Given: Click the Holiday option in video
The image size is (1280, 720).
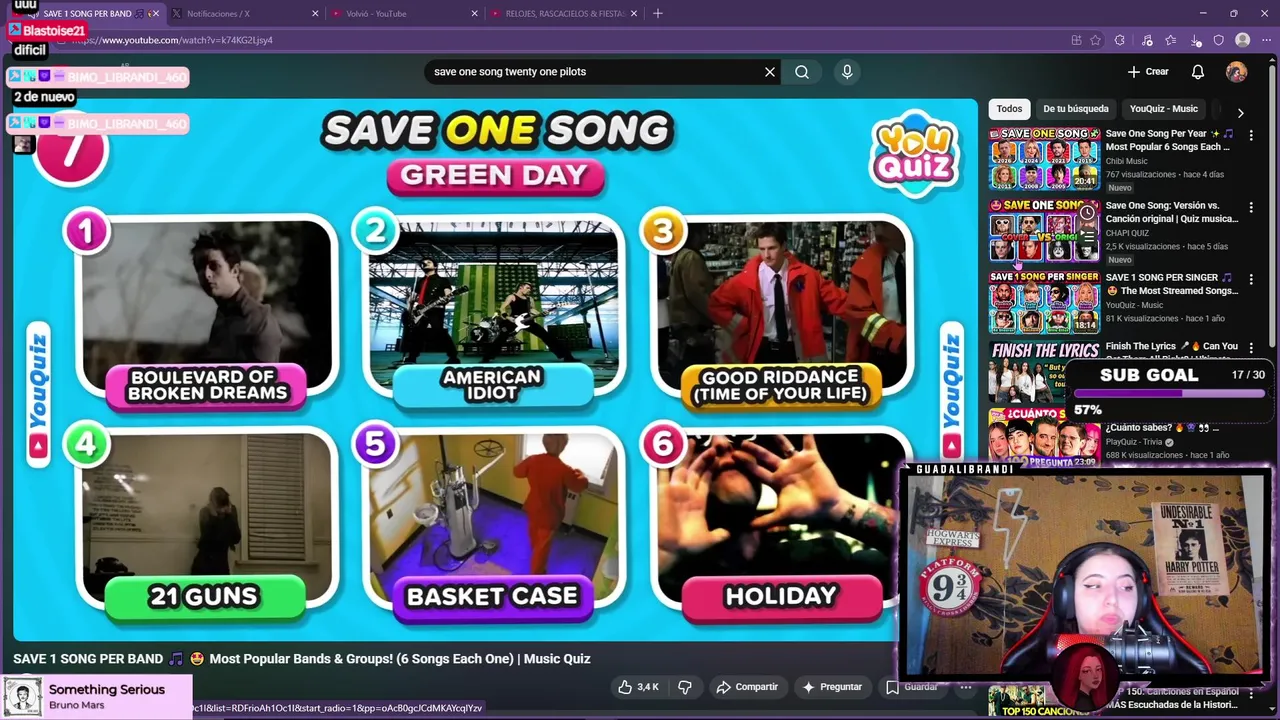Looking at the screenshot, I should coord(781,523).
